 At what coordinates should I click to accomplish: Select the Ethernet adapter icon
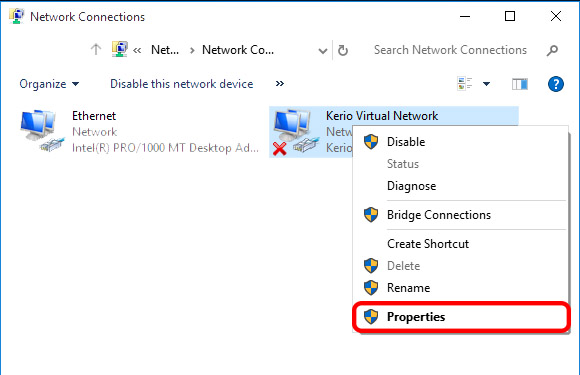(x=42, y=131)
